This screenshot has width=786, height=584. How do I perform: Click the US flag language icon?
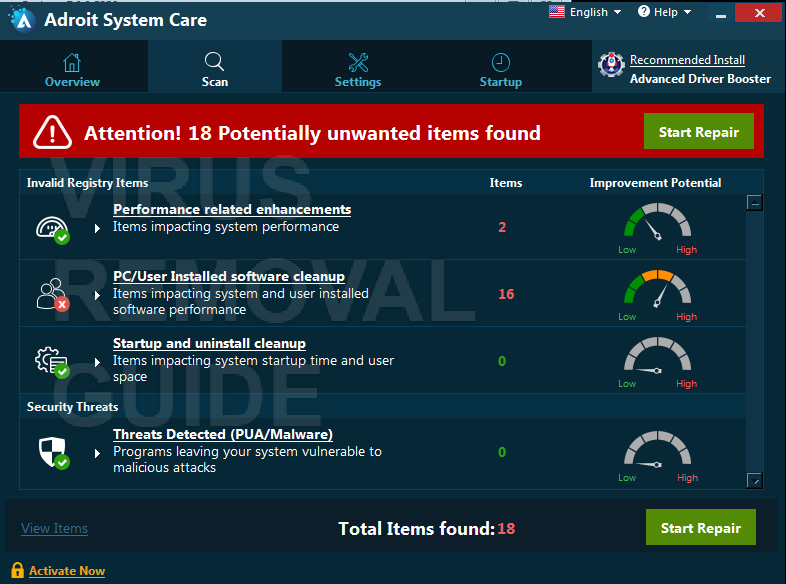coord(556,12)
